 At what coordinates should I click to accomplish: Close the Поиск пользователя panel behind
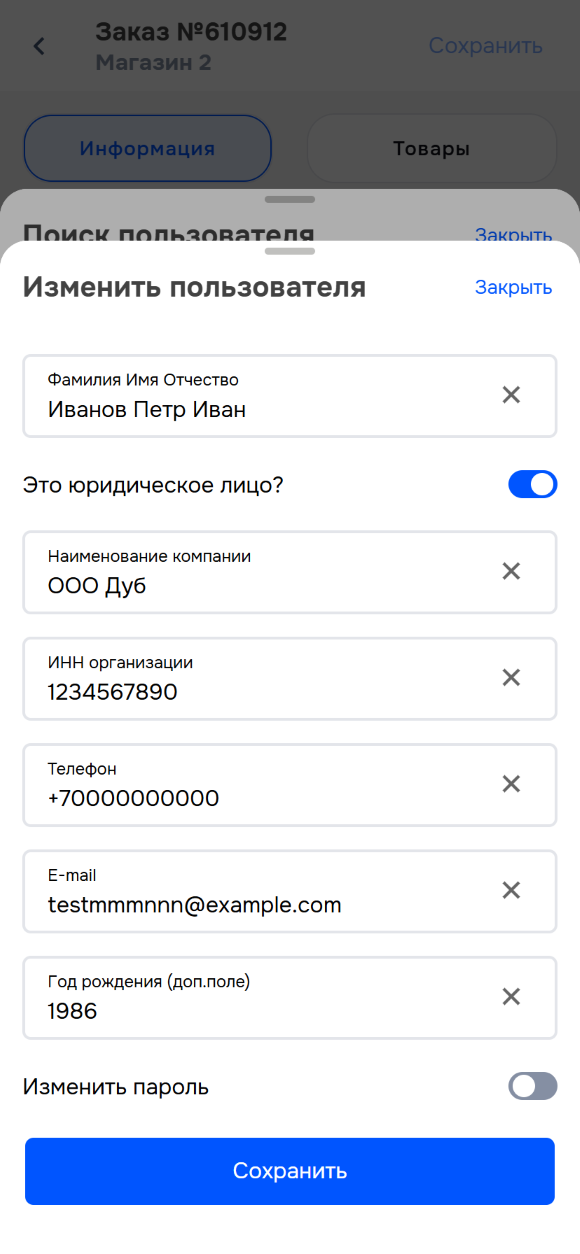point(513,235)
